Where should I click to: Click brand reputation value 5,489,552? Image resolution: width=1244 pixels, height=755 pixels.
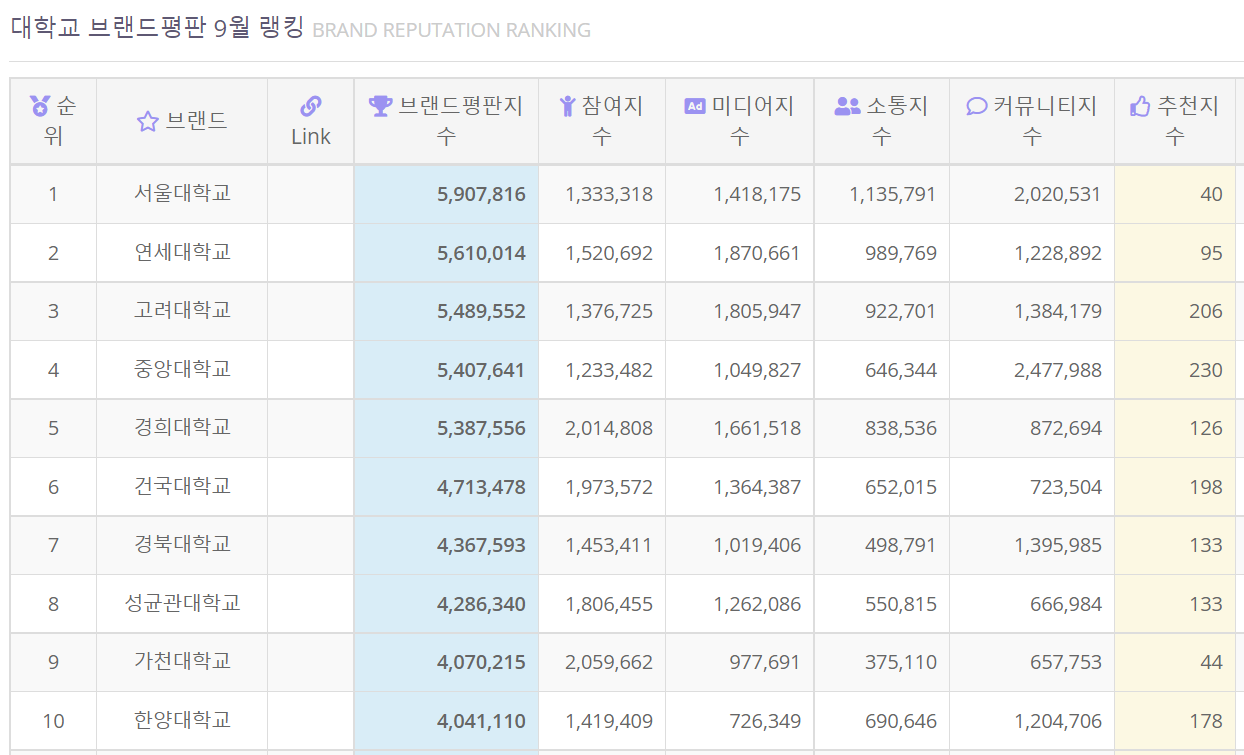[481, 311]
